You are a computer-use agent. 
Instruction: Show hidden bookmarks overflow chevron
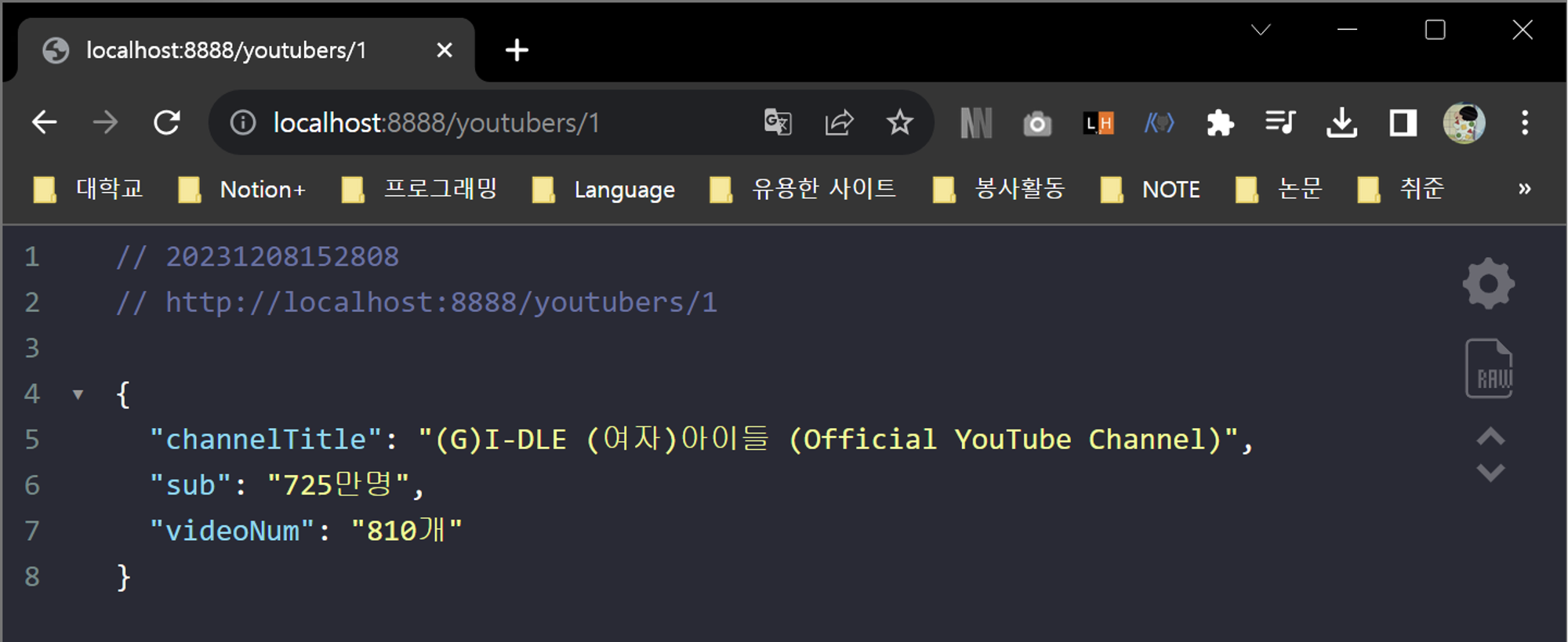coord(1524,188)
